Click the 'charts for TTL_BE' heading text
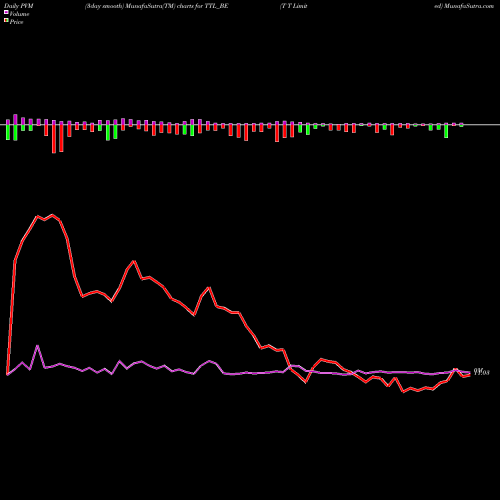 tap(203, 6)
